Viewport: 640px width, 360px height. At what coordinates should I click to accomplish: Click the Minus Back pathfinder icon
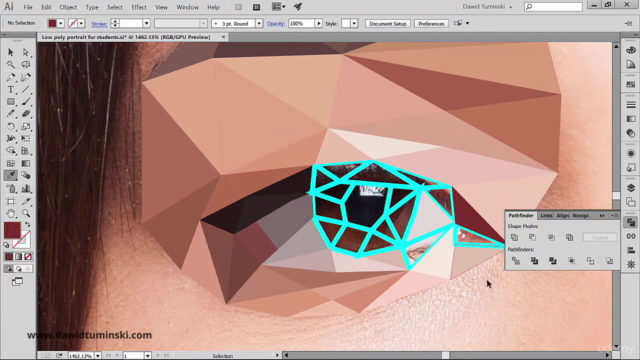(x=609, y=261)
